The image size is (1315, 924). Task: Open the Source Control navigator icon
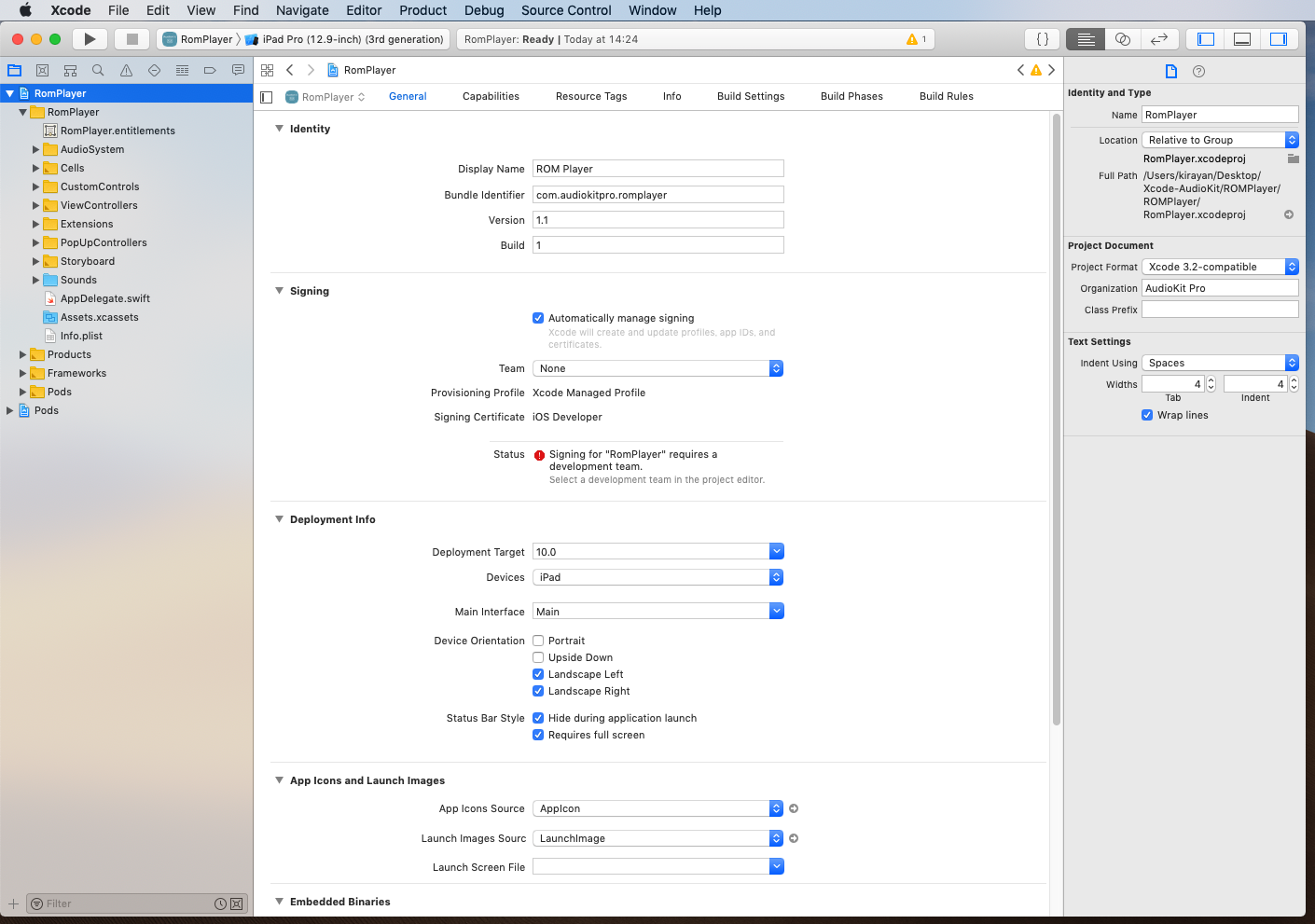coord(42,70)
